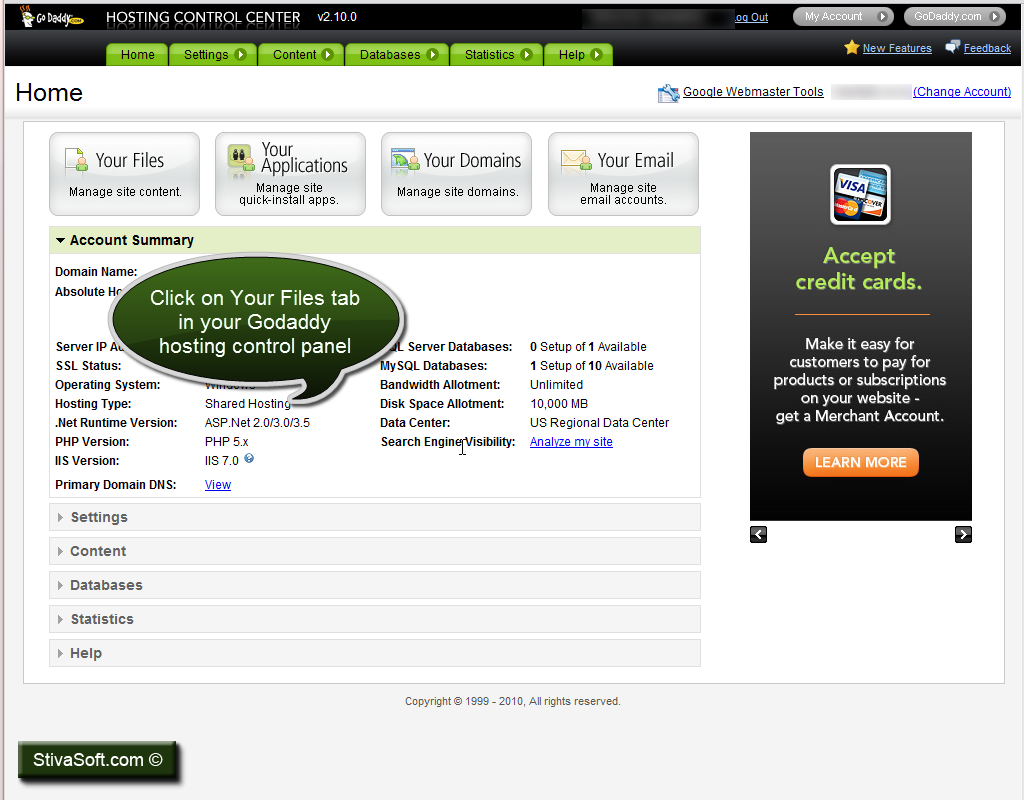
Task: Click the 'Shared Hosting' value
Action: tap(248, 404)
